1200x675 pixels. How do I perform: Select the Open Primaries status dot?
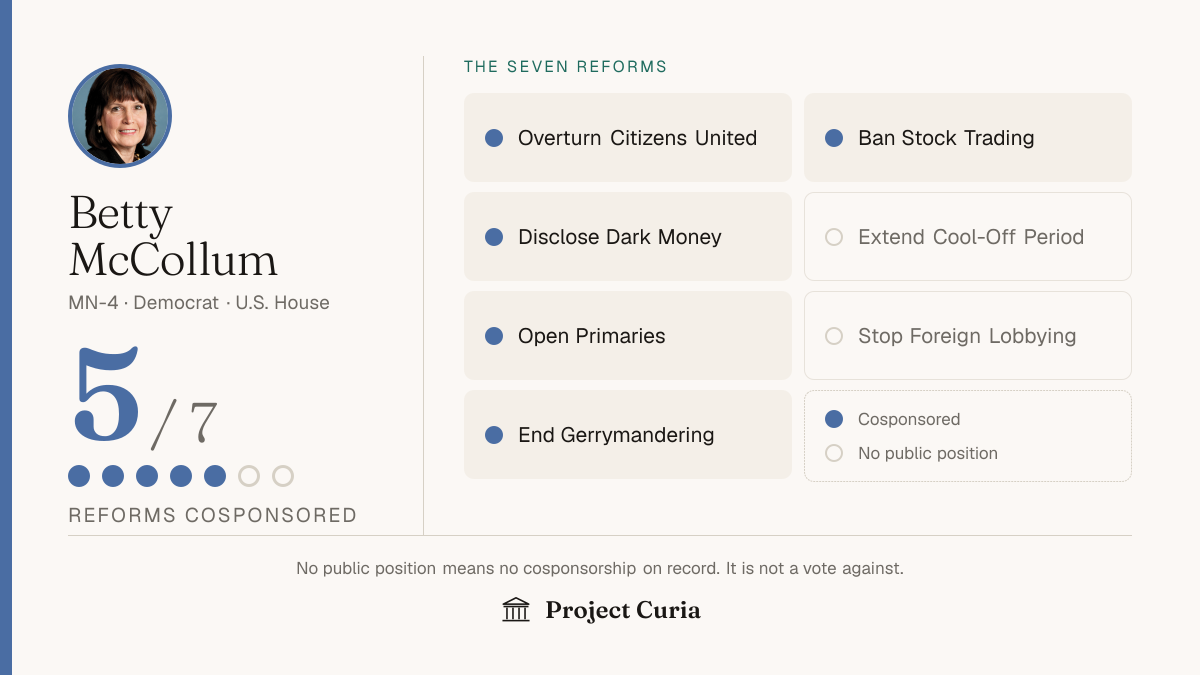point(494,336)
